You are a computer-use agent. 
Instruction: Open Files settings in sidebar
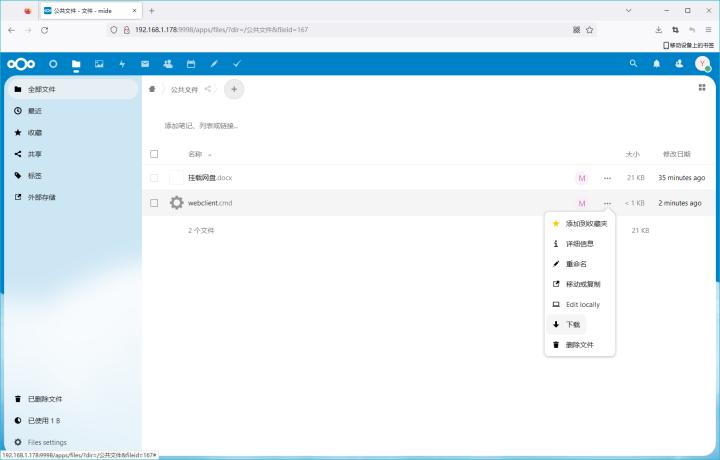click(x=73, y=442)
